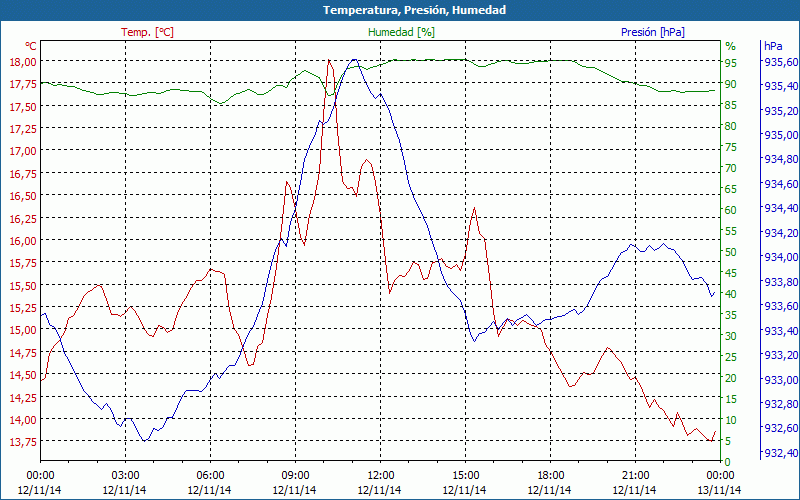Click temperature axis value '16,25'

coord(23,218)
